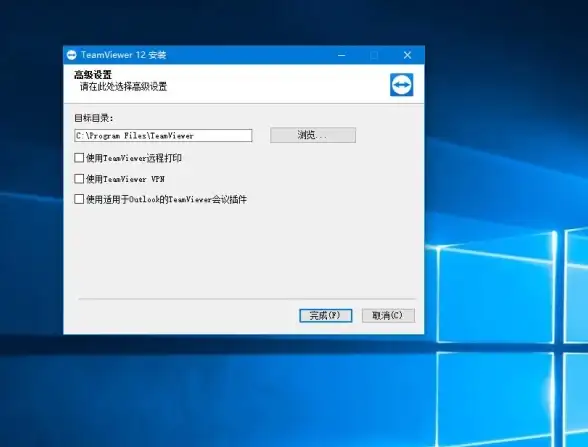Click the TeamViewer logo in header
Image resolution: width=588 pixels, height=447 pixels.
click(x=401, y=85)
